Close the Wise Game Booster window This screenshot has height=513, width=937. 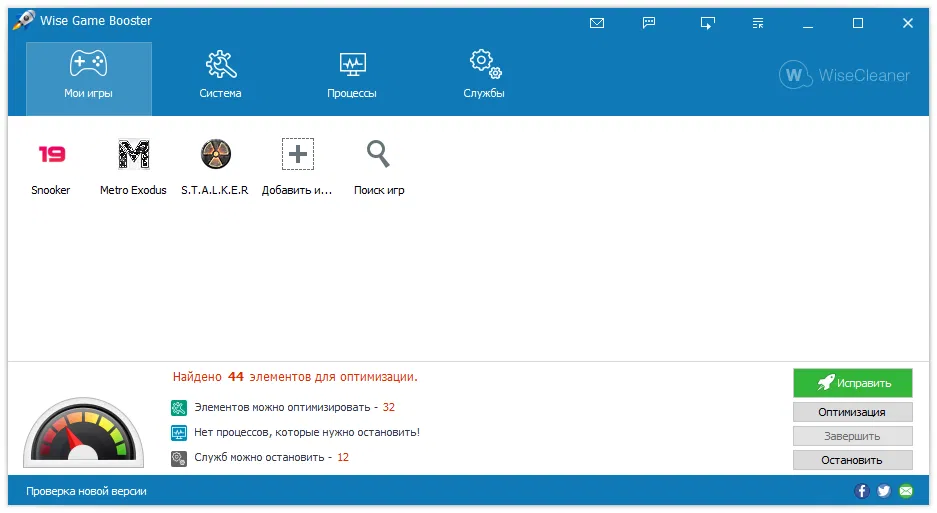[x=908, y=23]
